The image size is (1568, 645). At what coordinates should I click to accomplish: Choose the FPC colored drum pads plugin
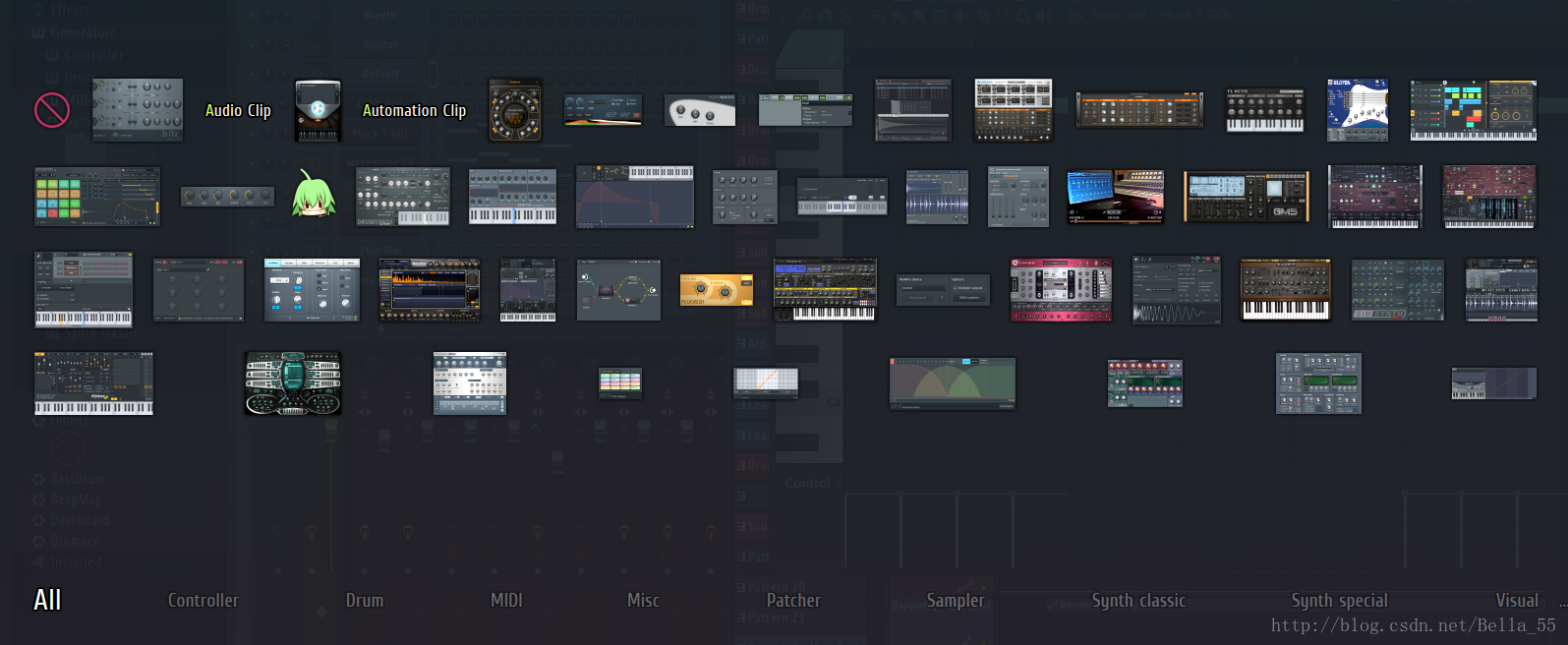point(96,197)
